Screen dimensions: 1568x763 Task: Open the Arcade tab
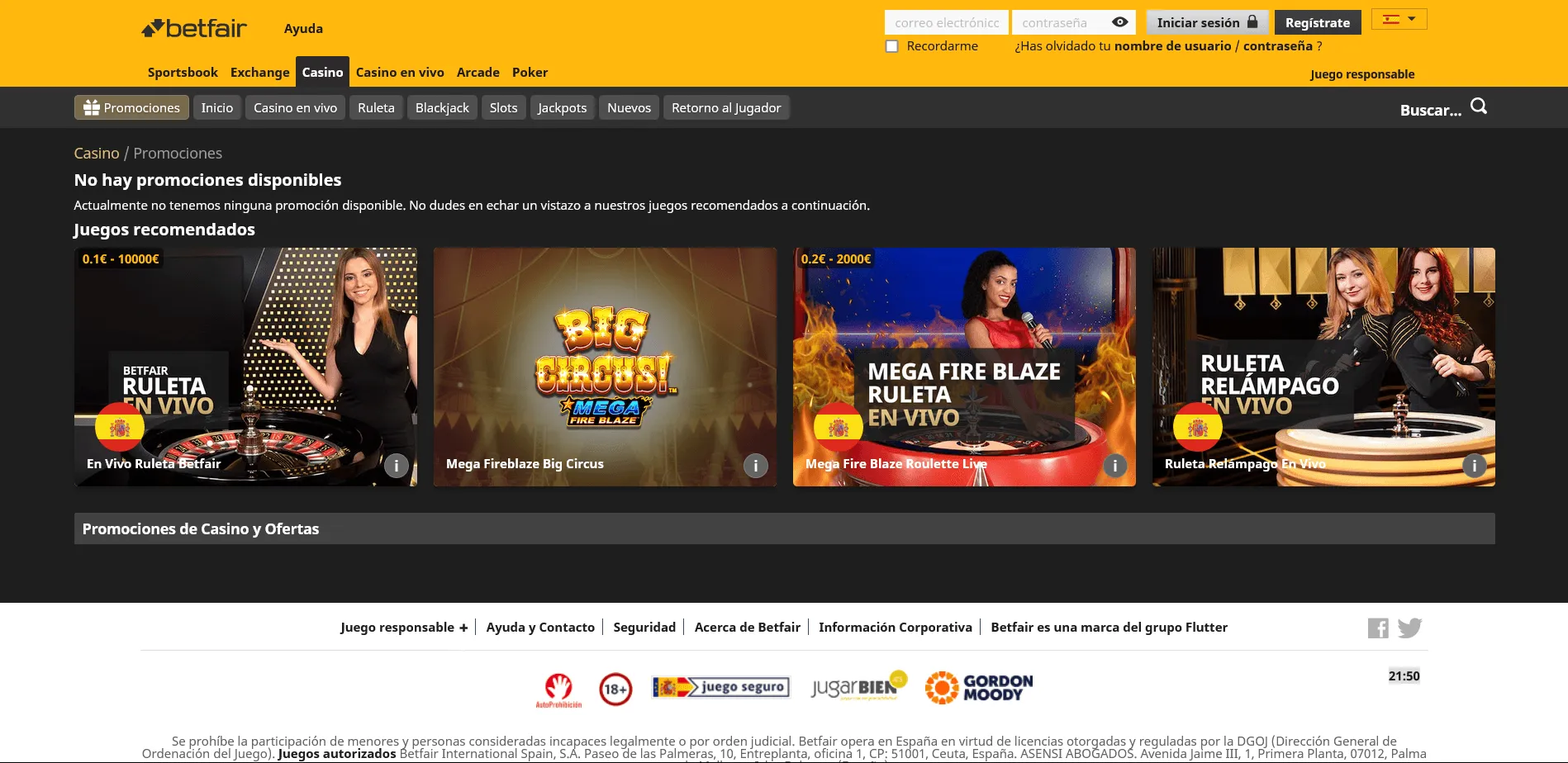tap(478, 73)
